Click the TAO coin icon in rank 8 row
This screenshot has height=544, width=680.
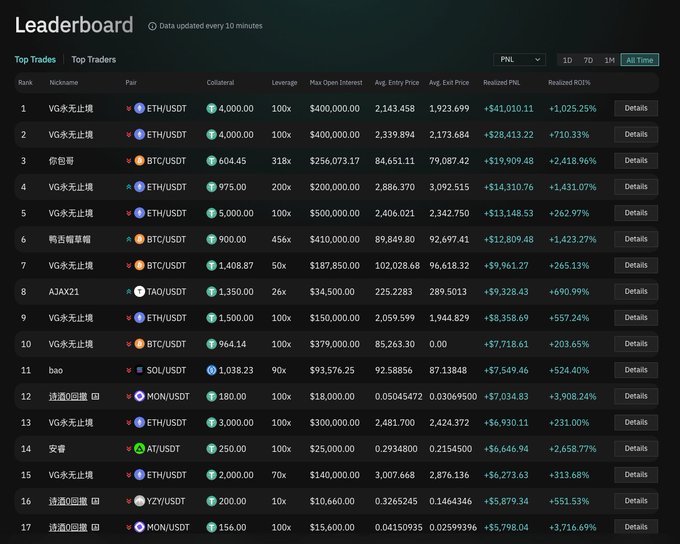point(140,292)
